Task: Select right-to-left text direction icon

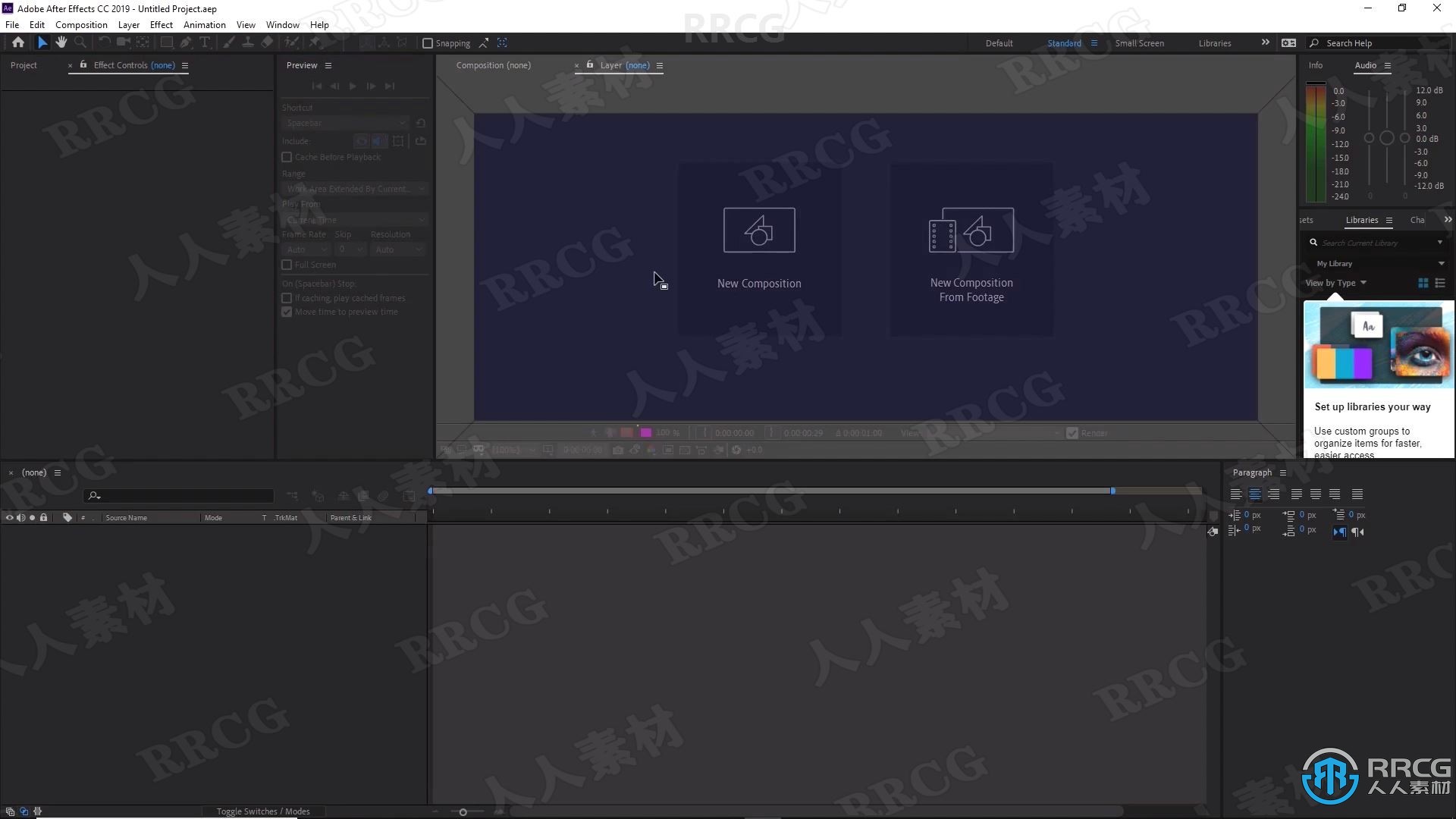Action: tap(1358, 532)
